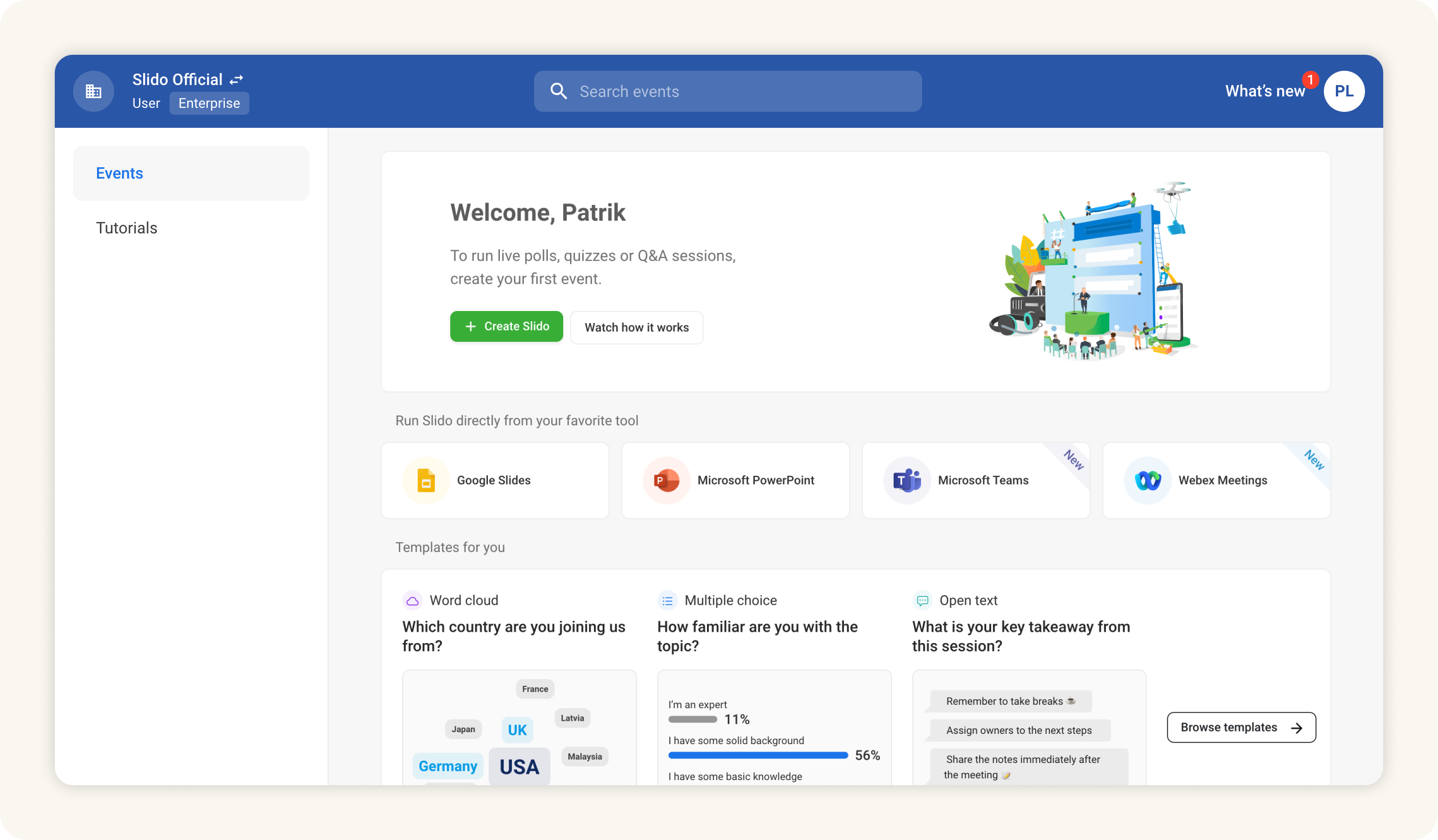Click 'I have some solid background' option

point(736,741)
